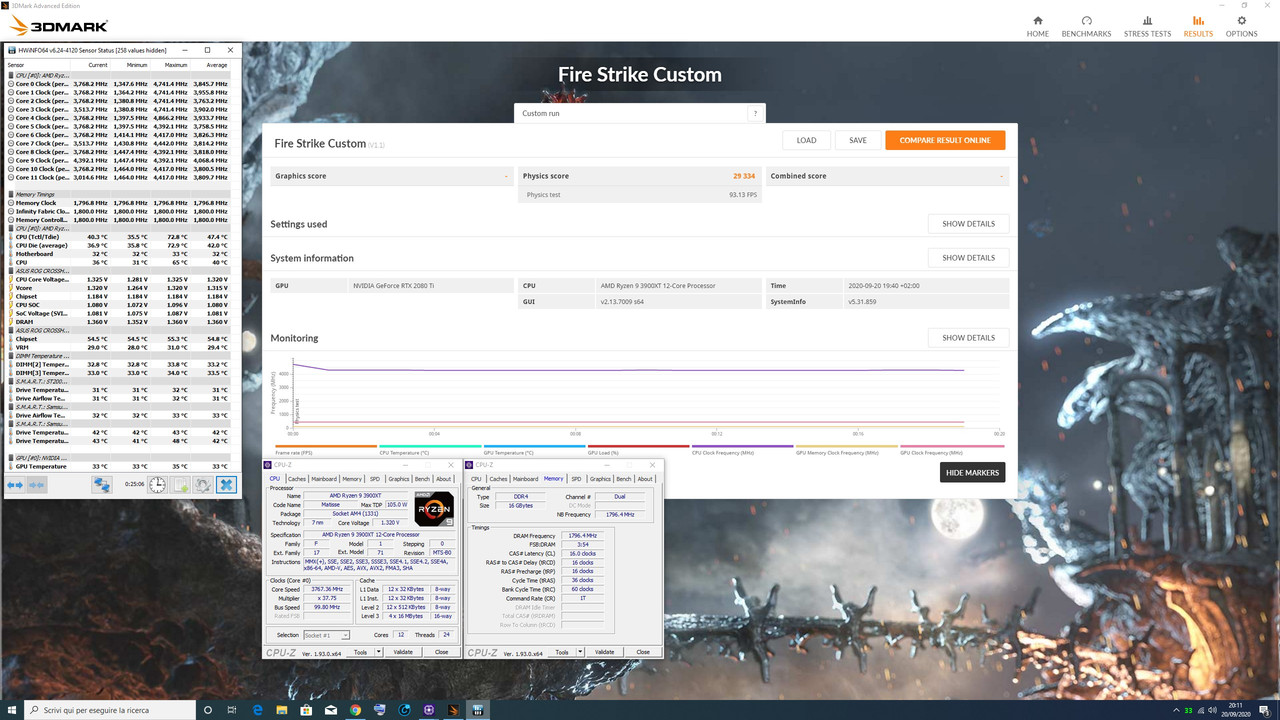The image size is (1280, 720).
Task: Select Core 0 Clock row in HWiNFO
Action: 118,84
